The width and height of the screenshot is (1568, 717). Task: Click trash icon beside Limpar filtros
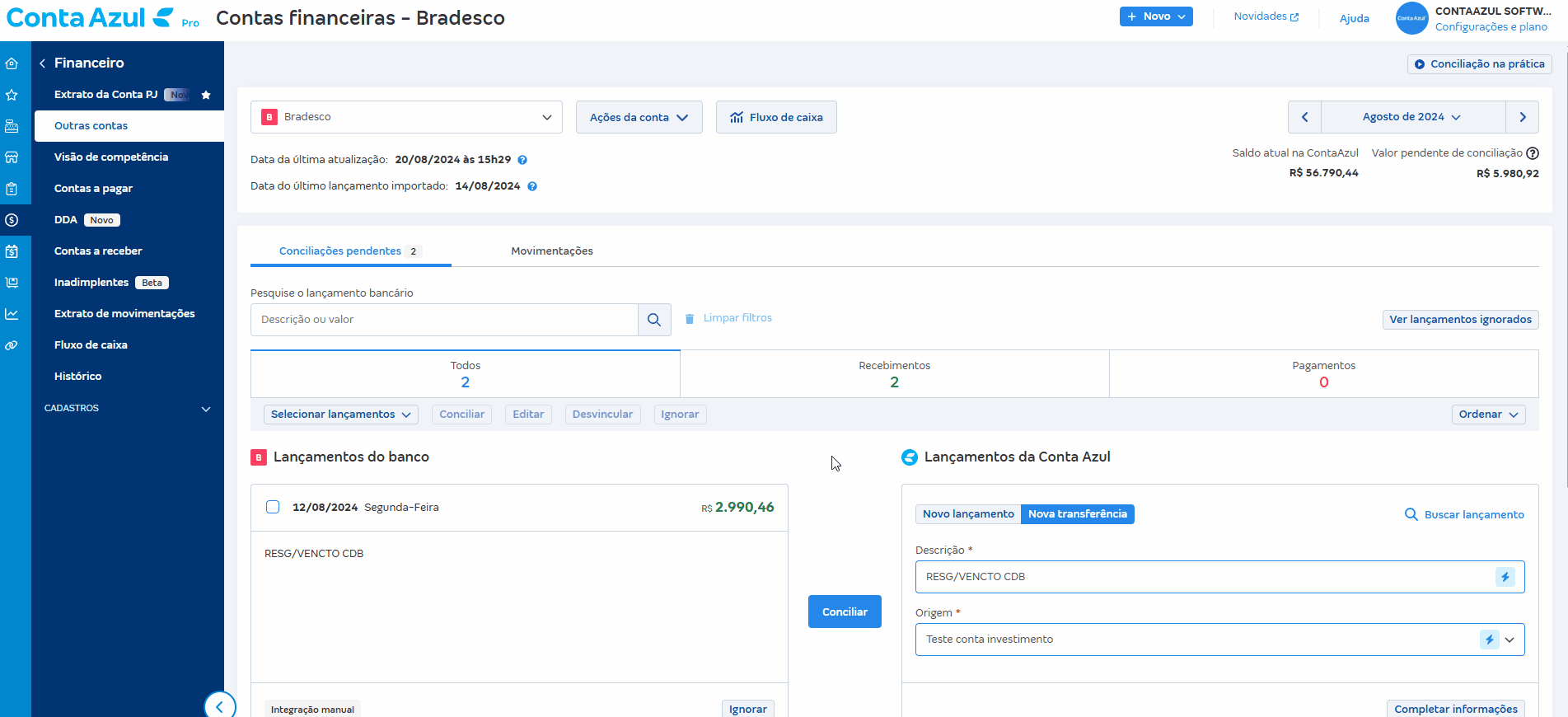tap(690, 318)
